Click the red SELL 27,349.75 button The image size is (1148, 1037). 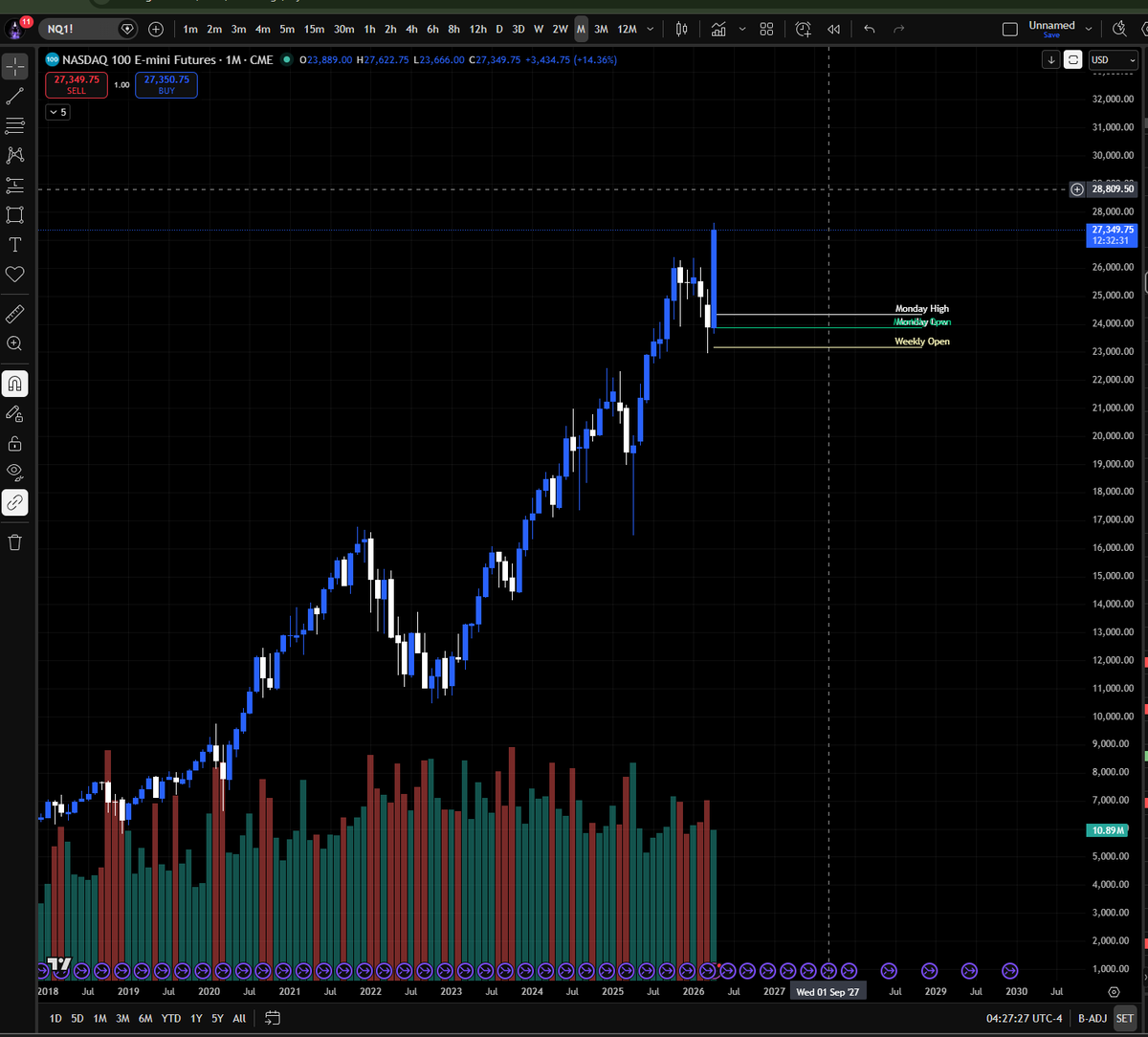click(x=76, y=85)
